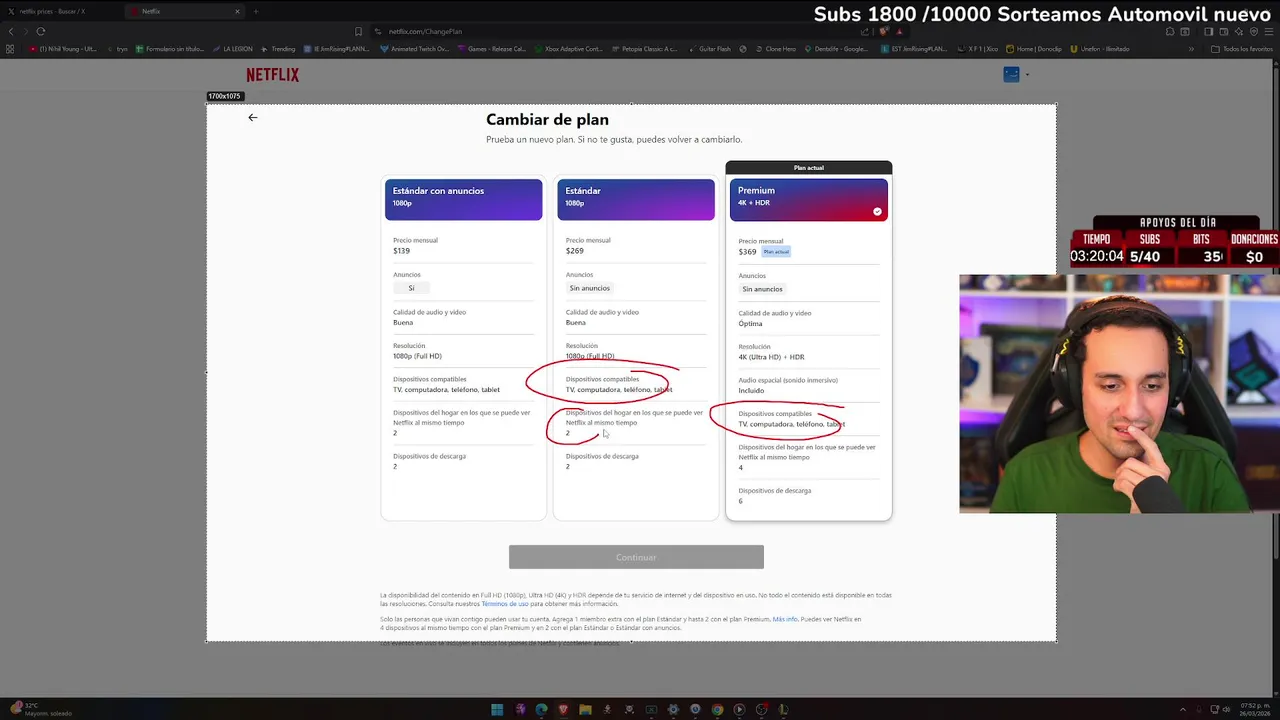1280x720 pixels.
Task: Click the $369 monthly price
Action: [x=747, y=252]
